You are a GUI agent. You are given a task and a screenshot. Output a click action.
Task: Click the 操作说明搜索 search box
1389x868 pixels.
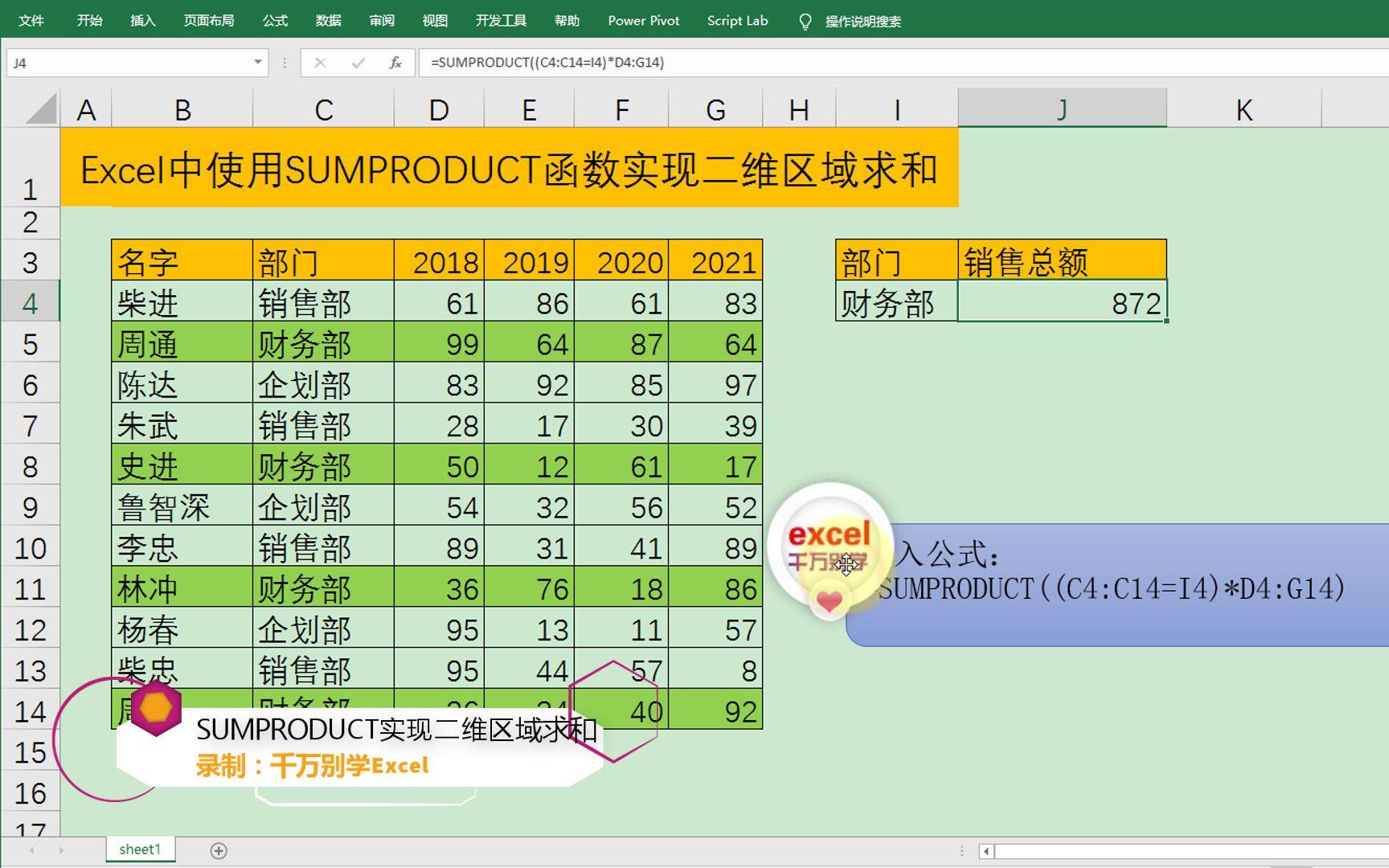(x=863, y=22)
